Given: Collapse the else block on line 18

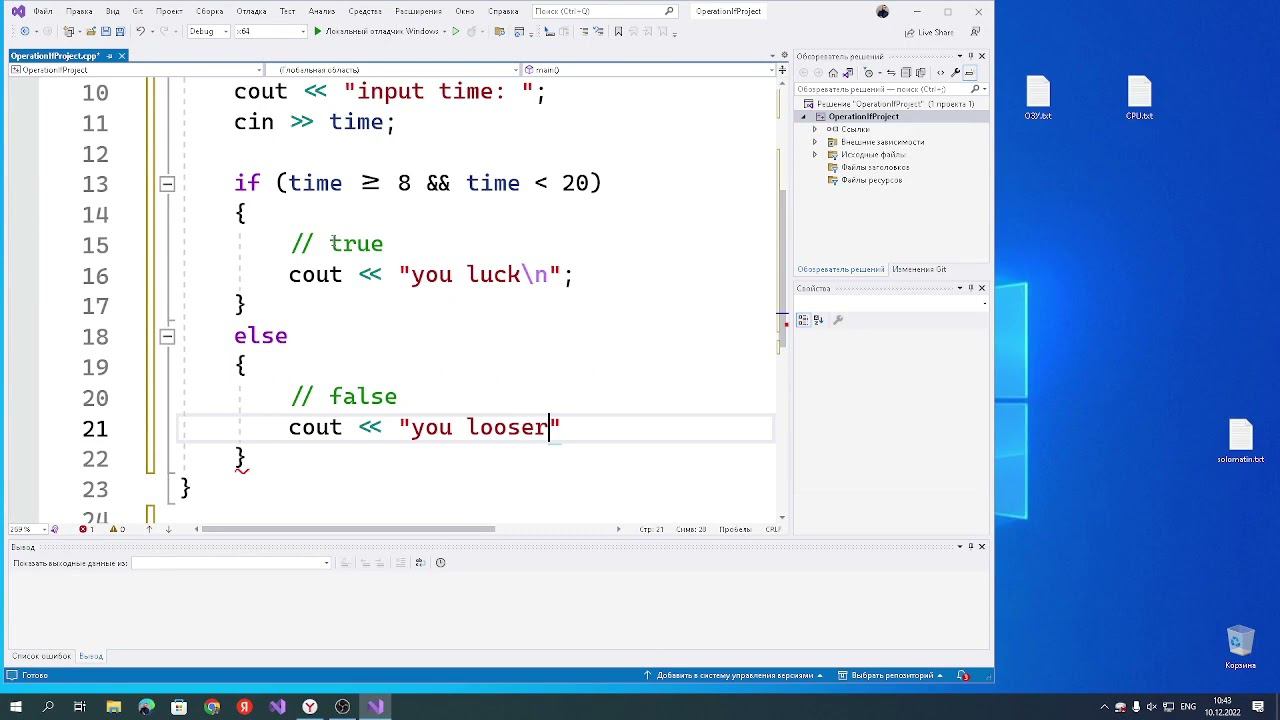Looking at the screenshot, I should (167, 337).
